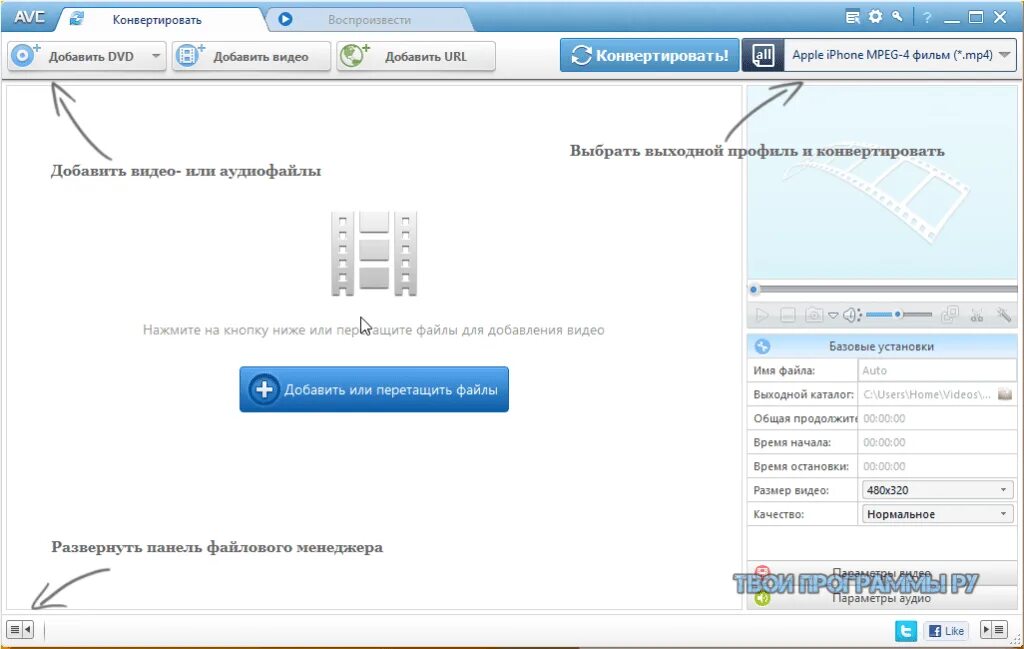Image resolution: width=1024 pixels, height=649 pixels.
Task: Expand the Добавить DVD dropdown arrow
Action: (x=156, y=56)
